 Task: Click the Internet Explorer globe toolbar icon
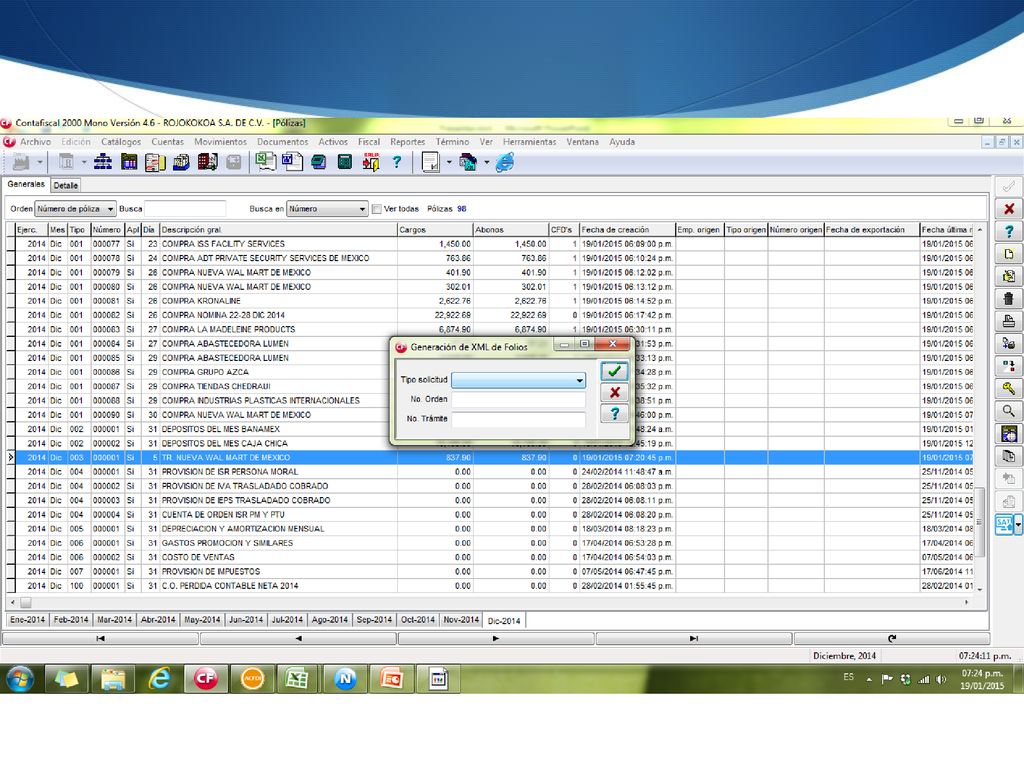coord(505,162)
